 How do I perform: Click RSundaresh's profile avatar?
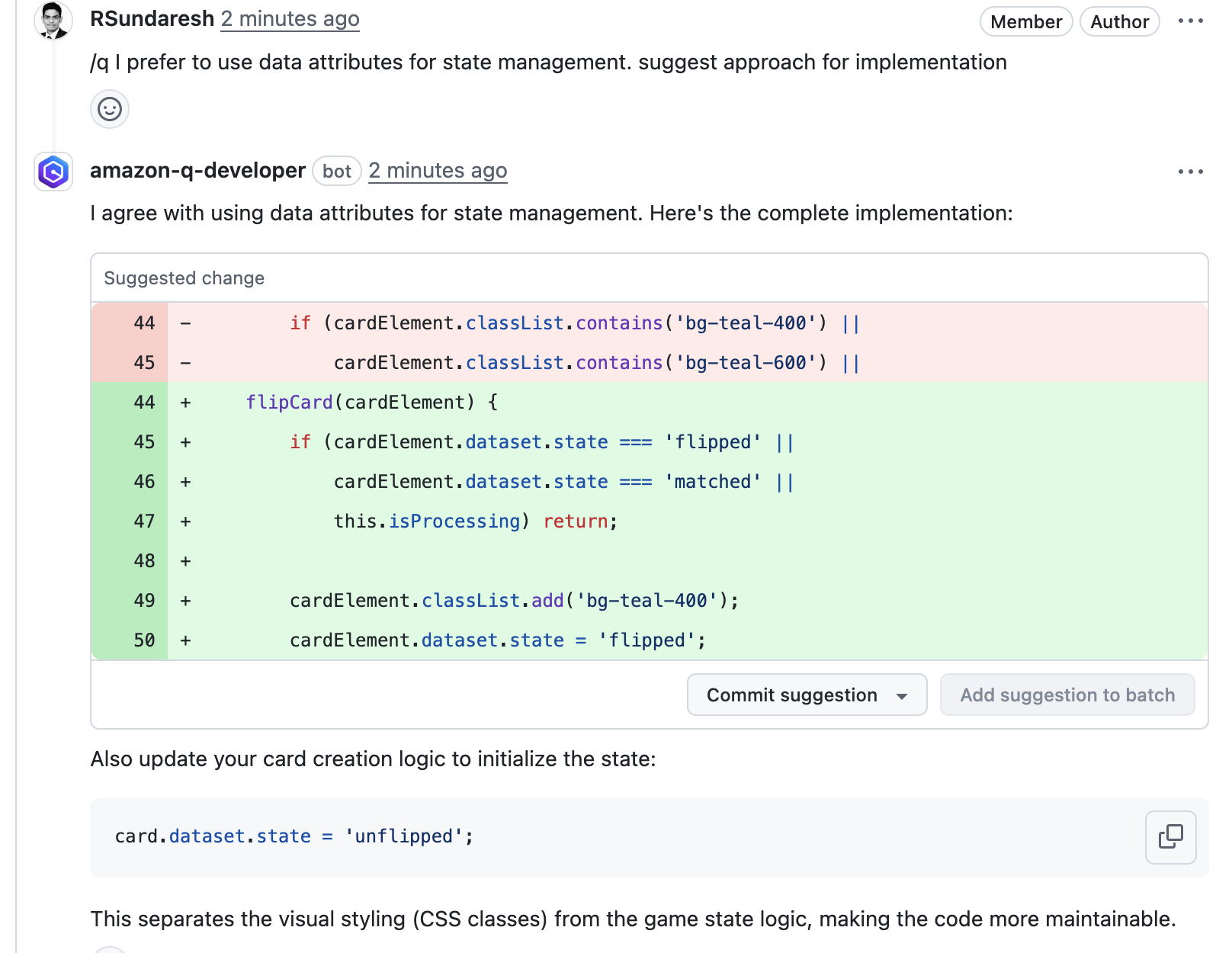pyautogui.click(x=53, y=21)
